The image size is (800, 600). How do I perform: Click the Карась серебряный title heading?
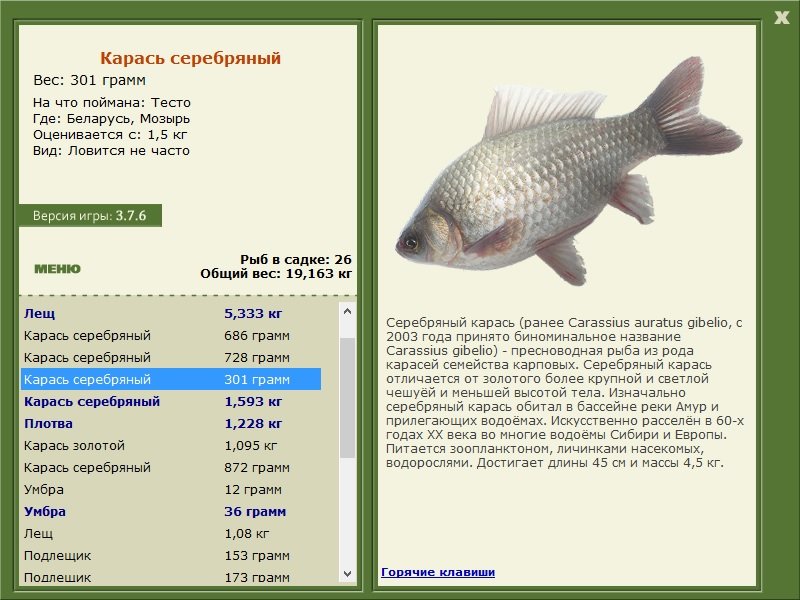[x=190, y=58]
